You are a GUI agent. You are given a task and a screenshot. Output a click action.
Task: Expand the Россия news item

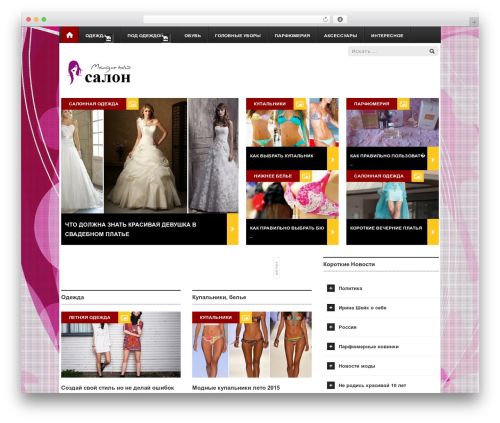(x=331, y=327)
